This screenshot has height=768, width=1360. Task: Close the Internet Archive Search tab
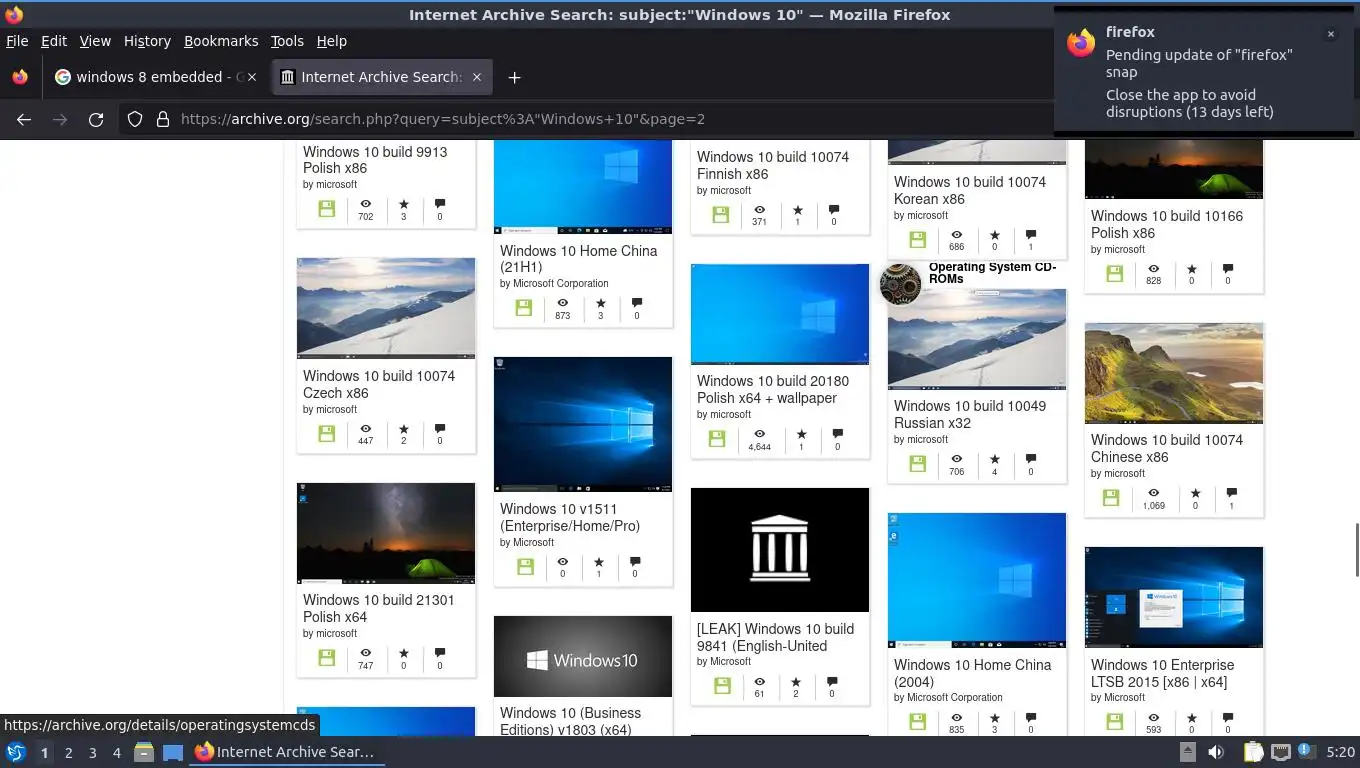[x=477, y=77]
